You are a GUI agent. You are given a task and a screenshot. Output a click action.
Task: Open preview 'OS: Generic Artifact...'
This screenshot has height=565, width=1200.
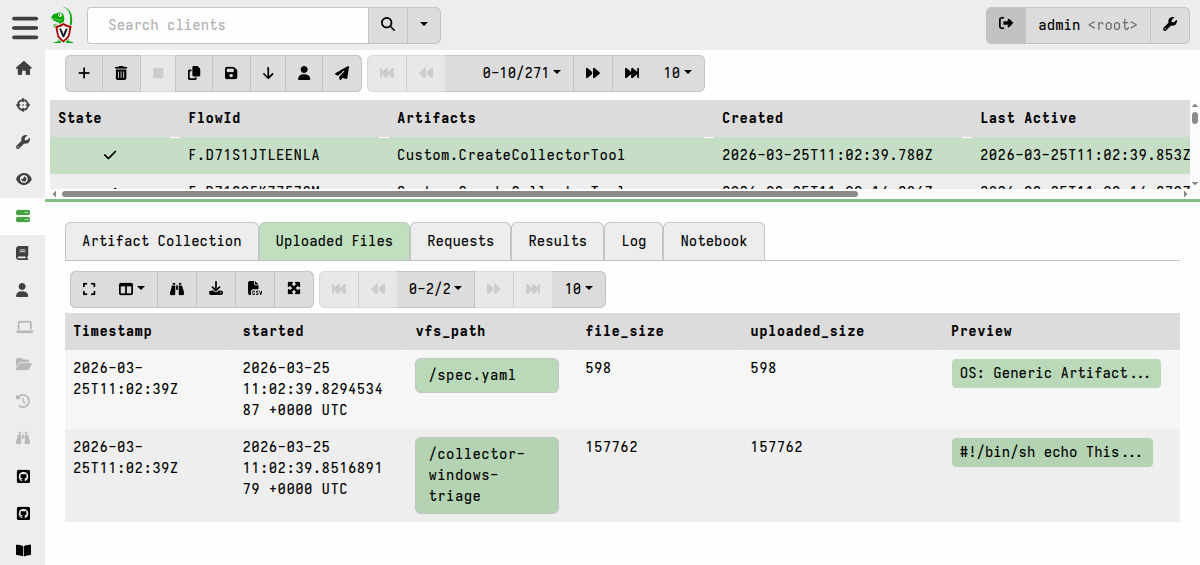tap(1056, 373)
